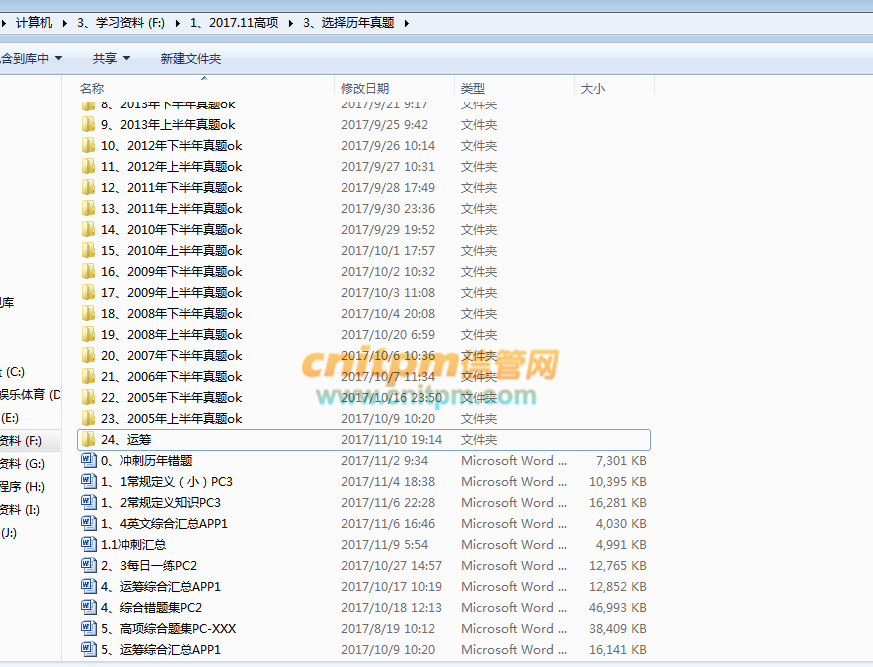Sort files by the 修改日期 column header
The width and height of the screenshot is (873, 667).
pos(365,89)
